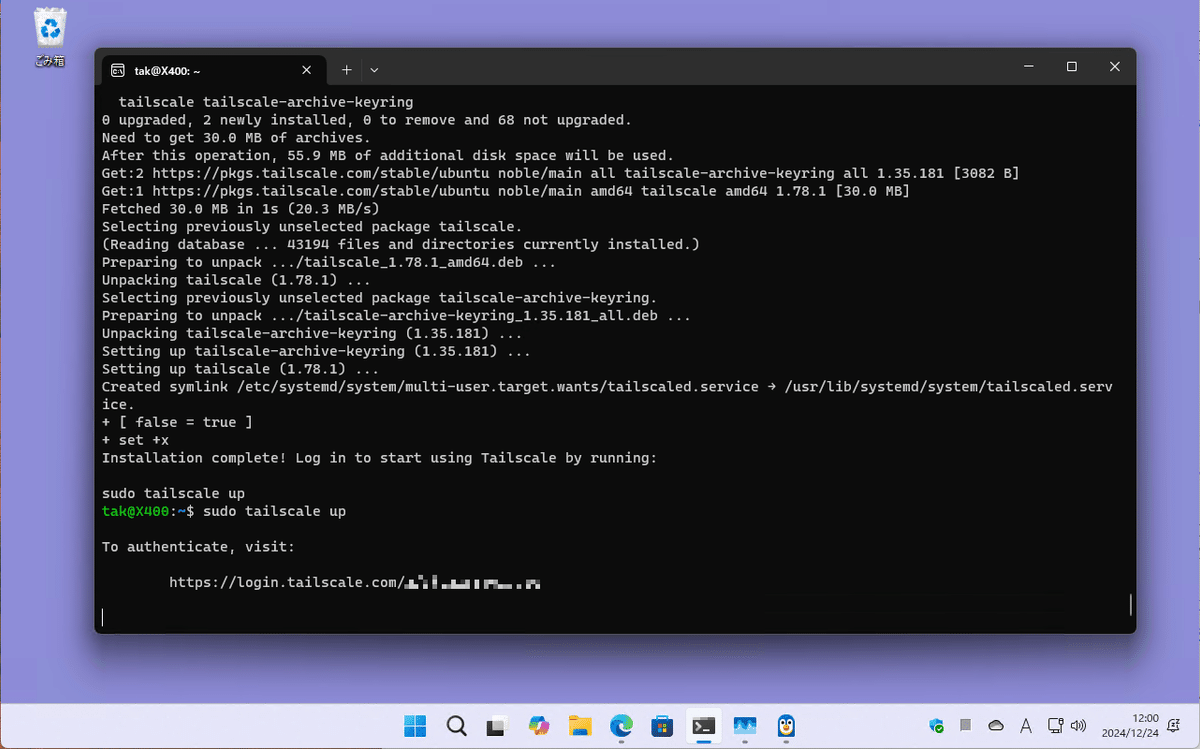Click the terminal icon in the tab title

click(x=118, y=70)
